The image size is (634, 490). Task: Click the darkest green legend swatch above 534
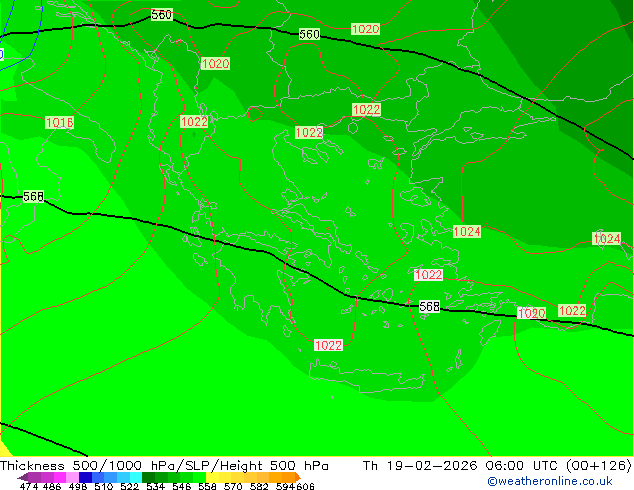tap(148, 477)
